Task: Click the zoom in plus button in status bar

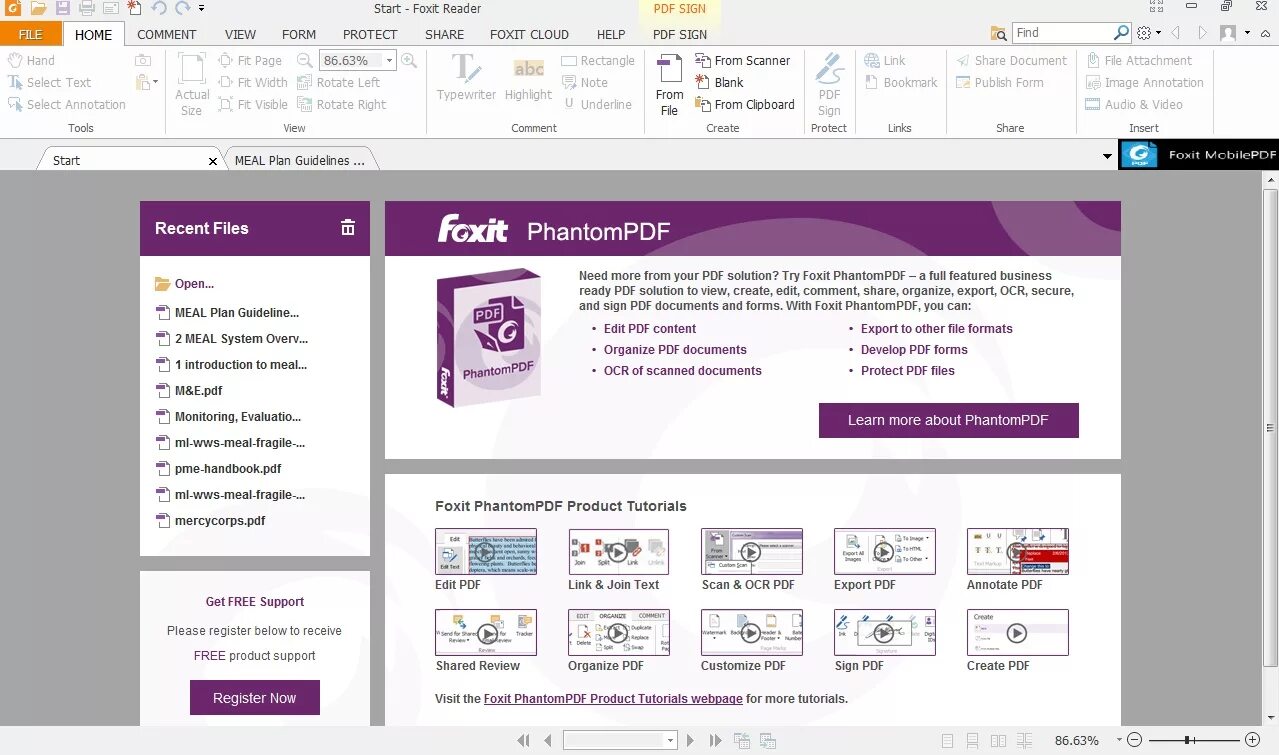Action: tap(1251, 741)
